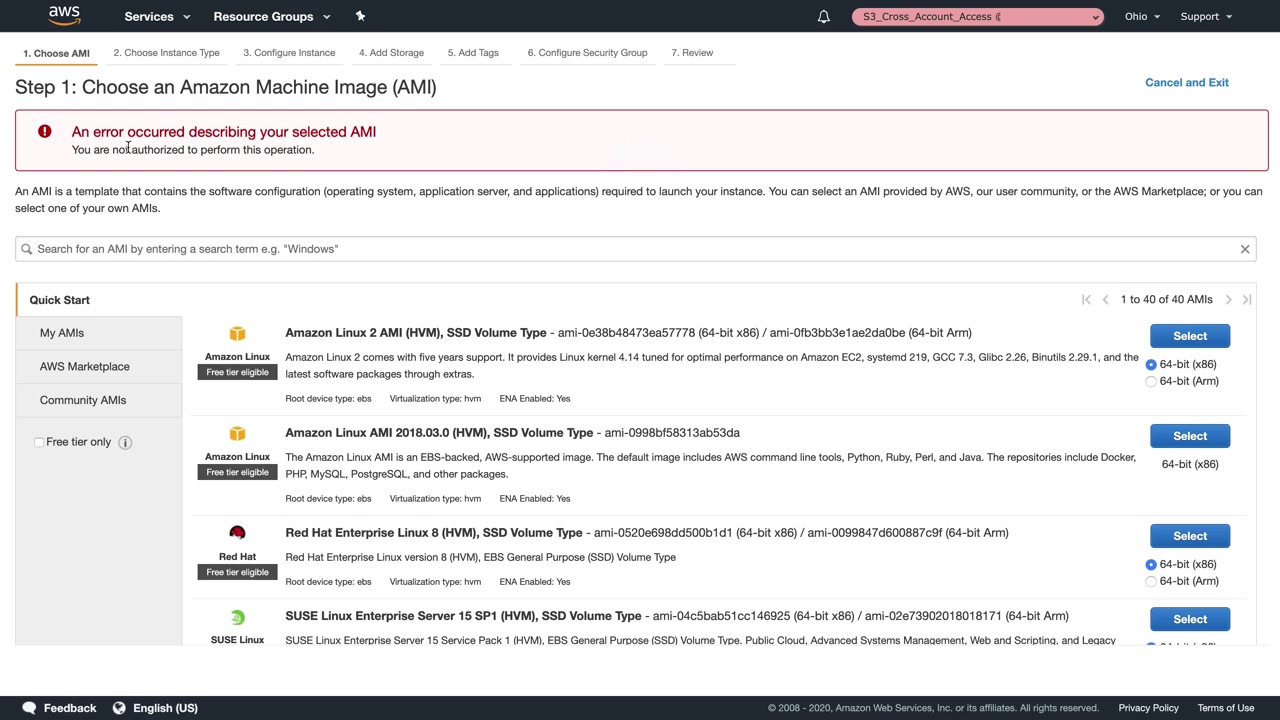This screenshot has height=720, width=1280.
Task: Go to step 4. Add Storage
Action: pyautogui.click(x=391, y=53)
